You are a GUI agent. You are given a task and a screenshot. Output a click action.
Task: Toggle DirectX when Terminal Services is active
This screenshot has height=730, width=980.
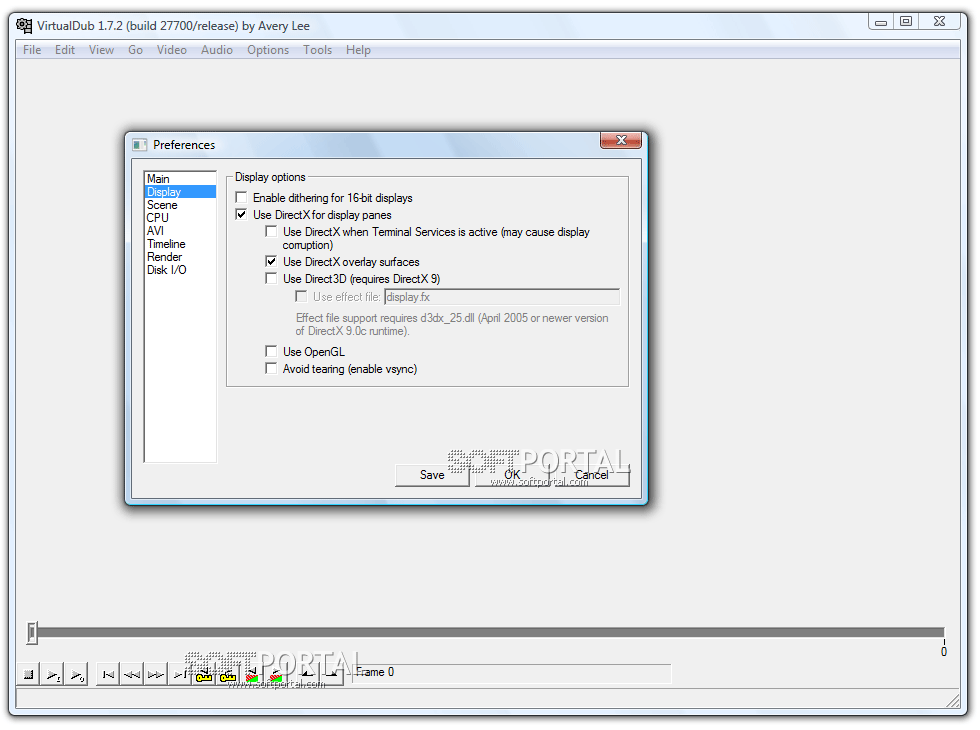tap(271, 231)
